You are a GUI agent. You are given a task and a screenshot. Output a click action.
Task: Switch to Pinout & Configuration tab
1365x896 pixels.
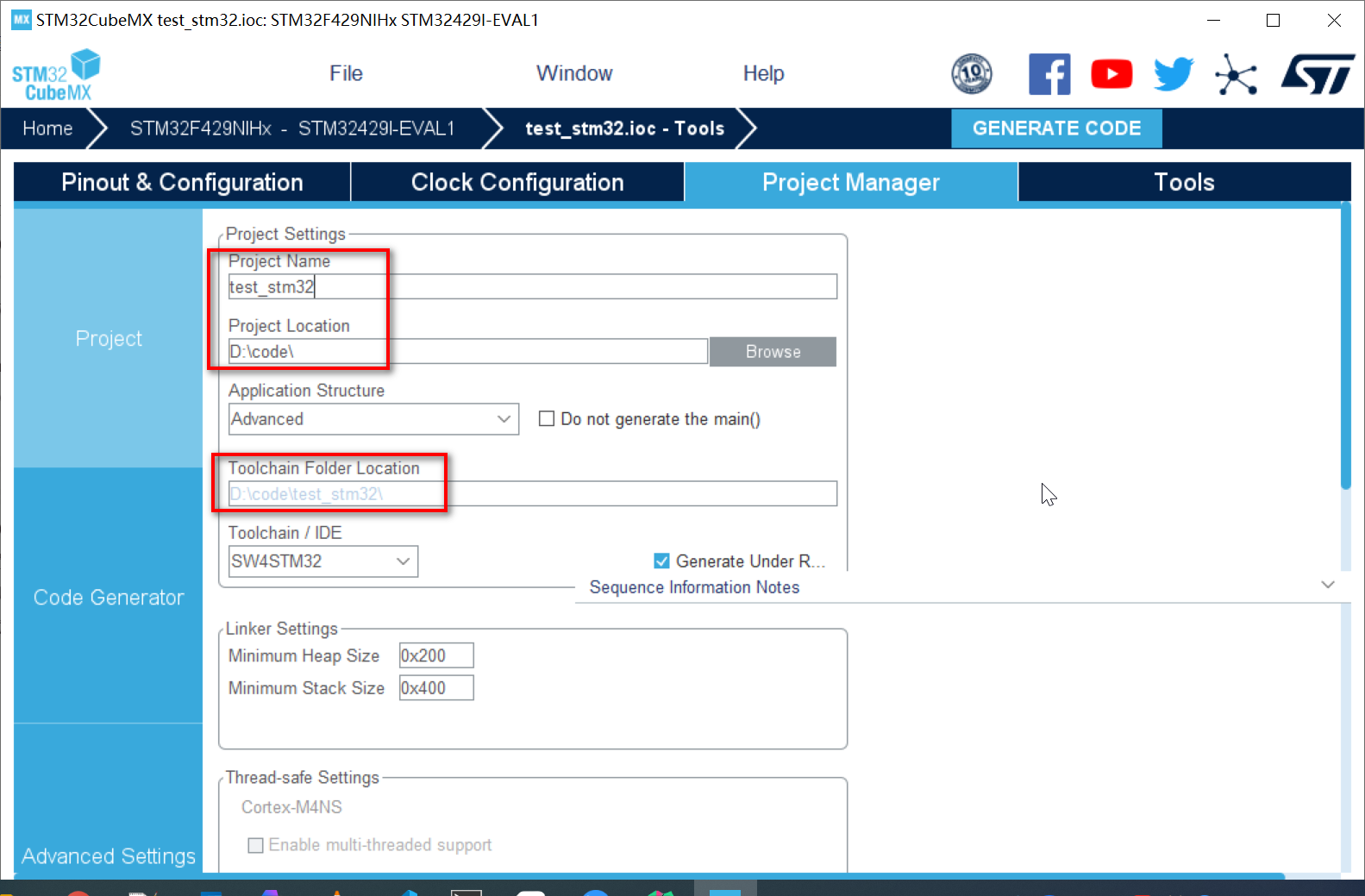point(182,182)
